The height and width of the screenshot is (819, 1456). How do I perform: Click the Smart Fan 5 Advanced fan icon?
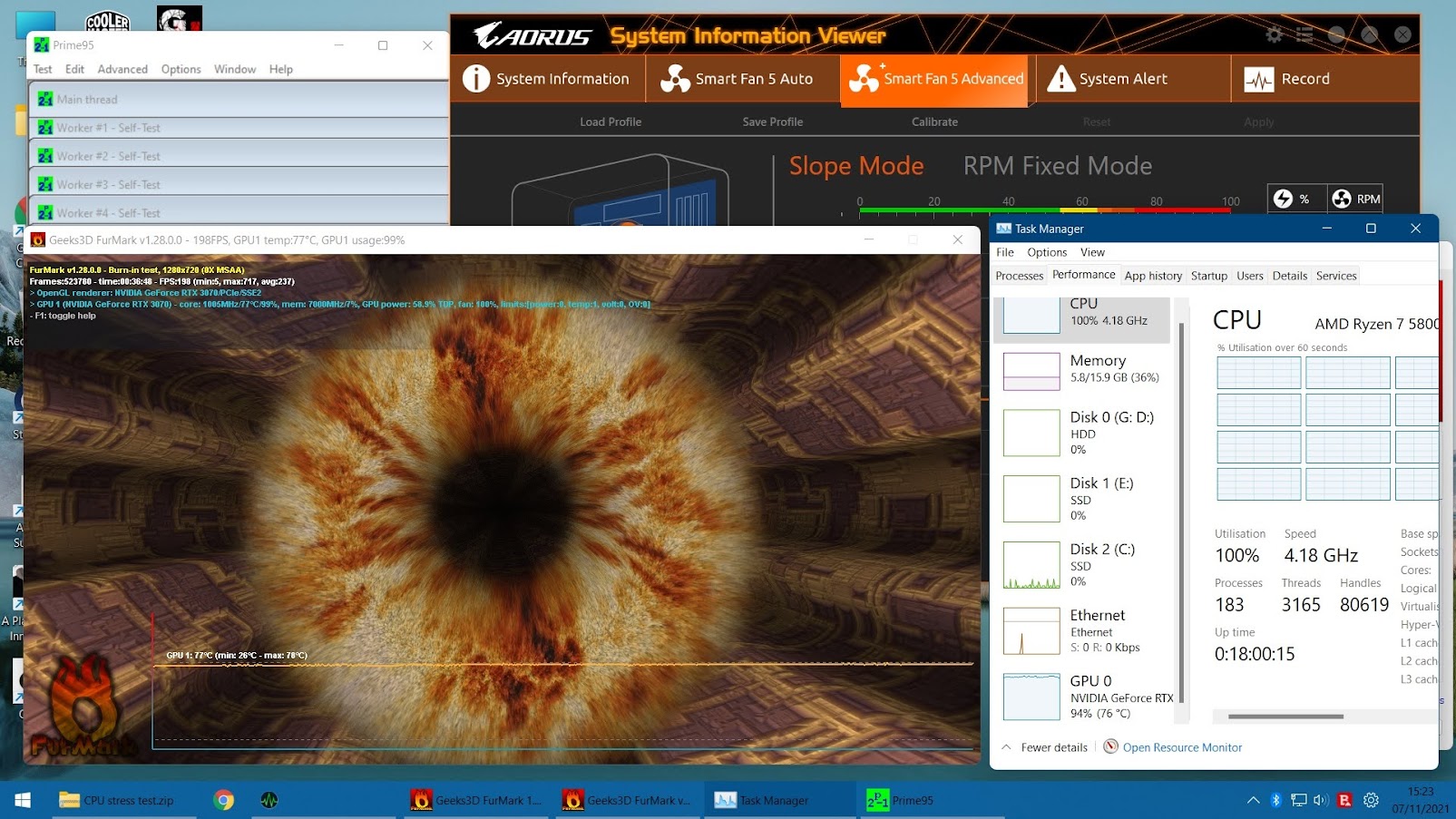[x=864, y=78]
